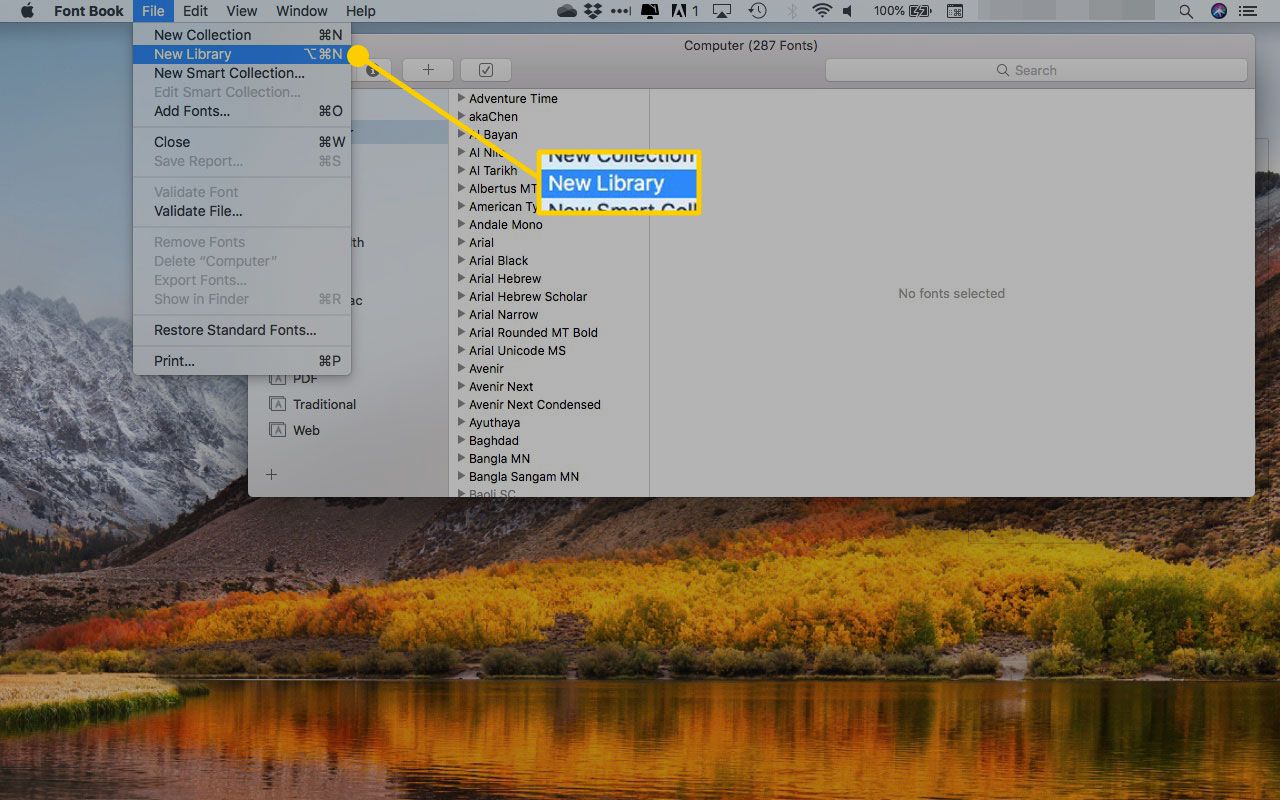Select the Bangla MN font name
The width and height of the screenshot is (1280, 800).
(x=499, y=458)
